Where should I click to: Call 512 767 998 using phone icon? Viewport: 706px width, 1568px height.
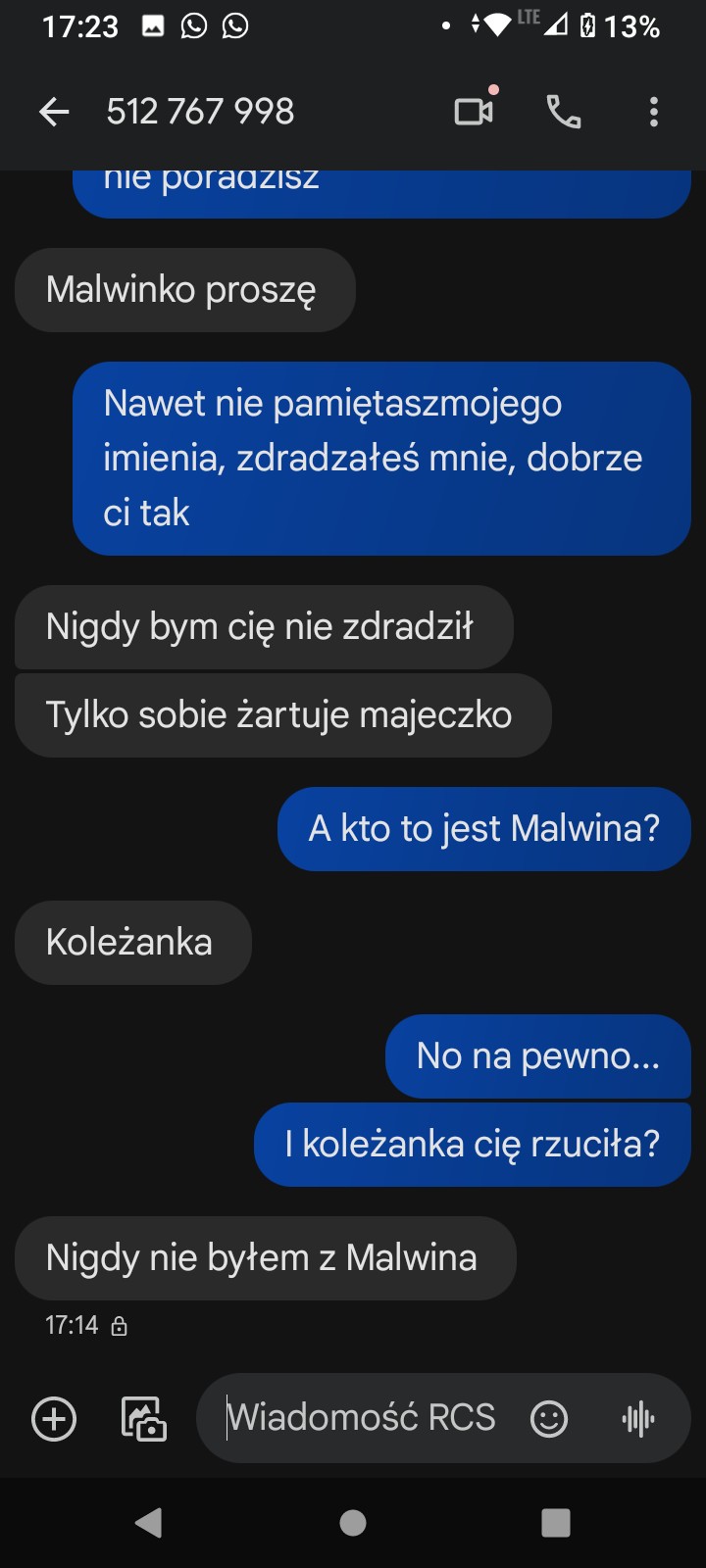point(564,112)
